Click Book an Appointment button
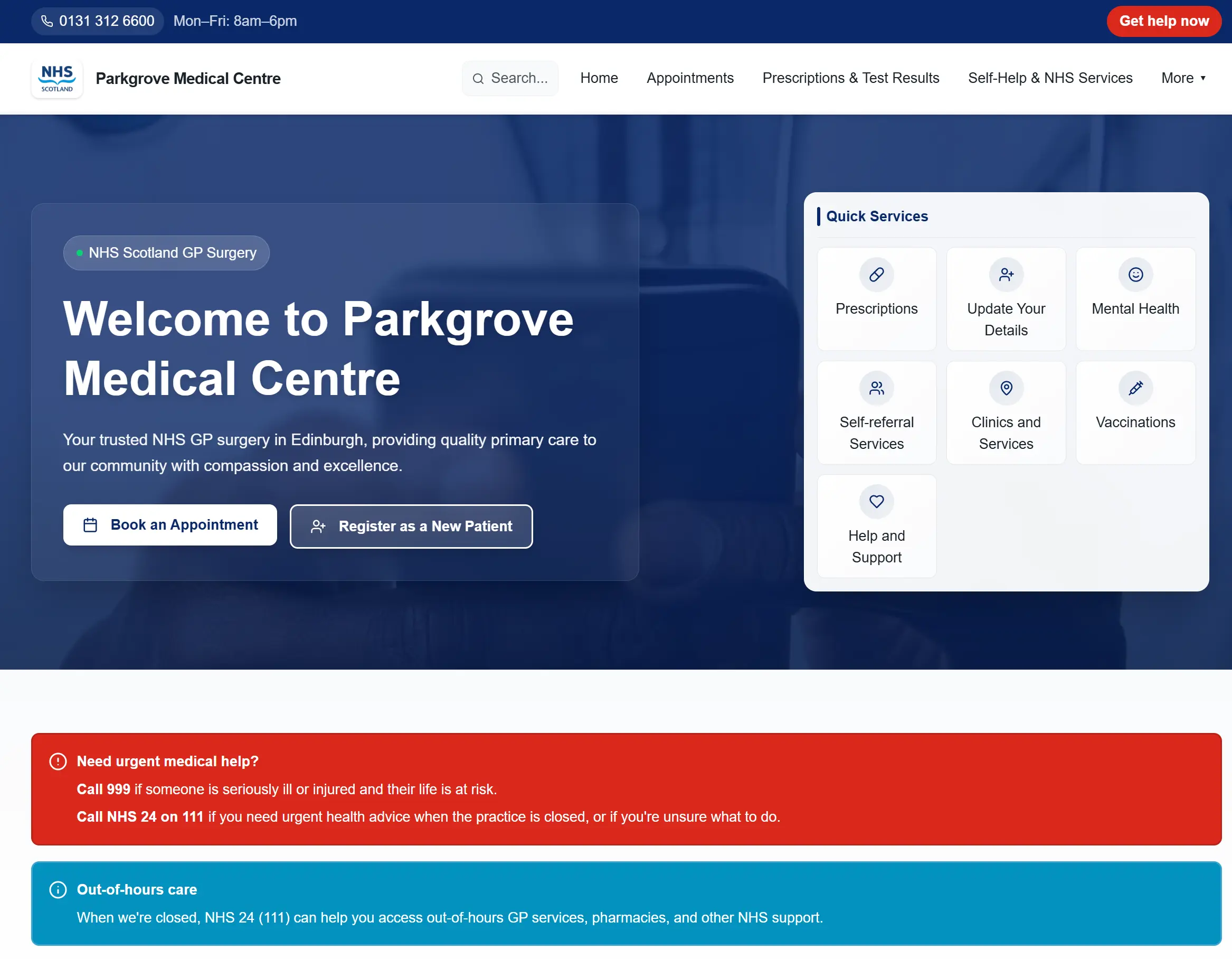 (x=170, y=525)
